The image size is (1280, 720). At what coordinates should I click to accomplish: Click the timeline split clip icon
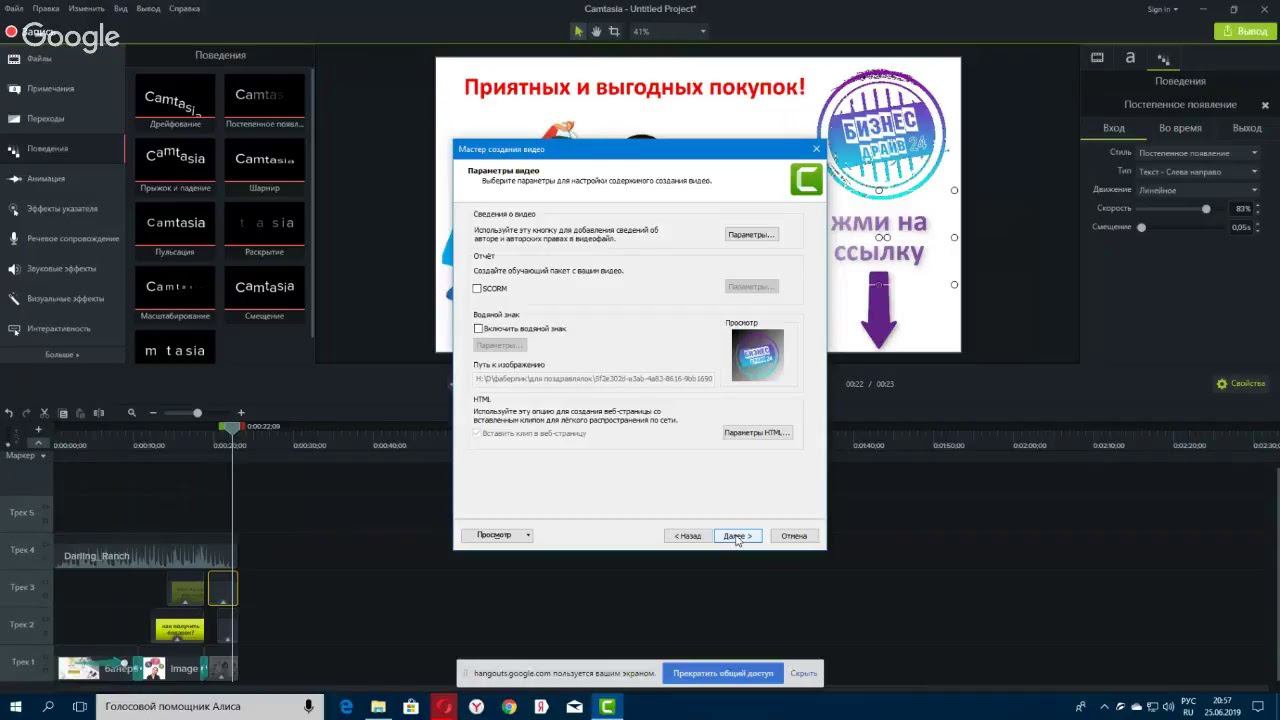pos(98,413)
